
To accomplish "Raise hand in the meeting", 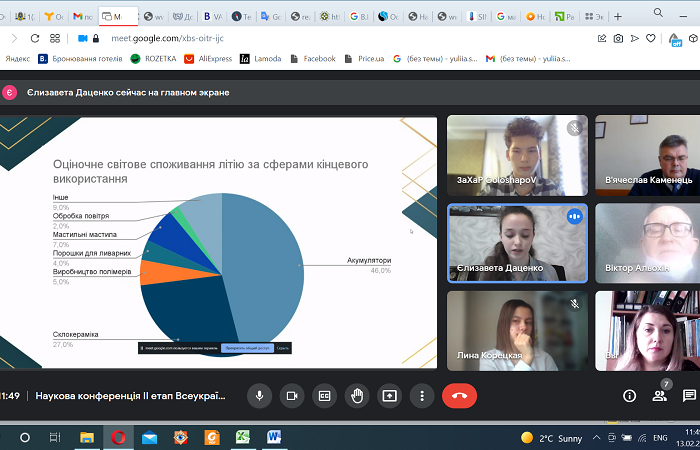I will tap(355, 395).
